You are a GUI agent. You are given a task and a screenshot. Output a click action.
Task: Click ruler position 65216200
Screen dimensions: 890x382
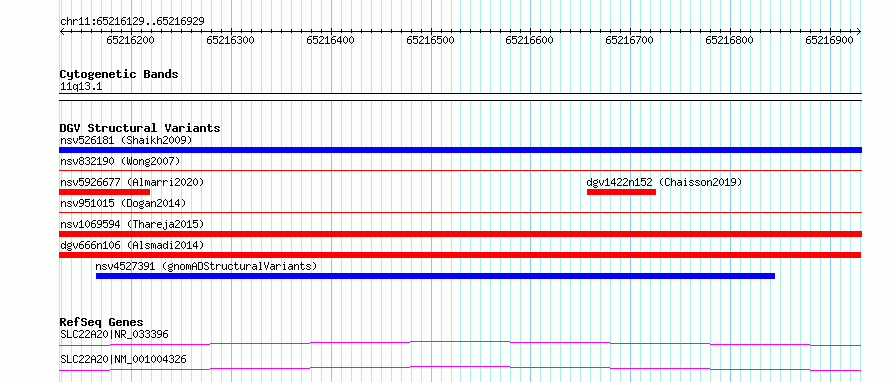131,40
